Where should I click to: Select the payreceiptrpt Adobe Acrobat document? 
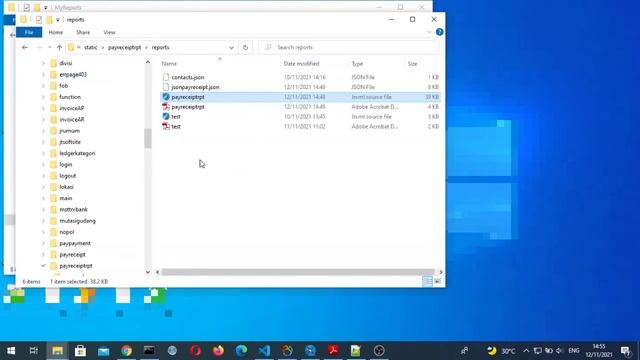(188, 107)
